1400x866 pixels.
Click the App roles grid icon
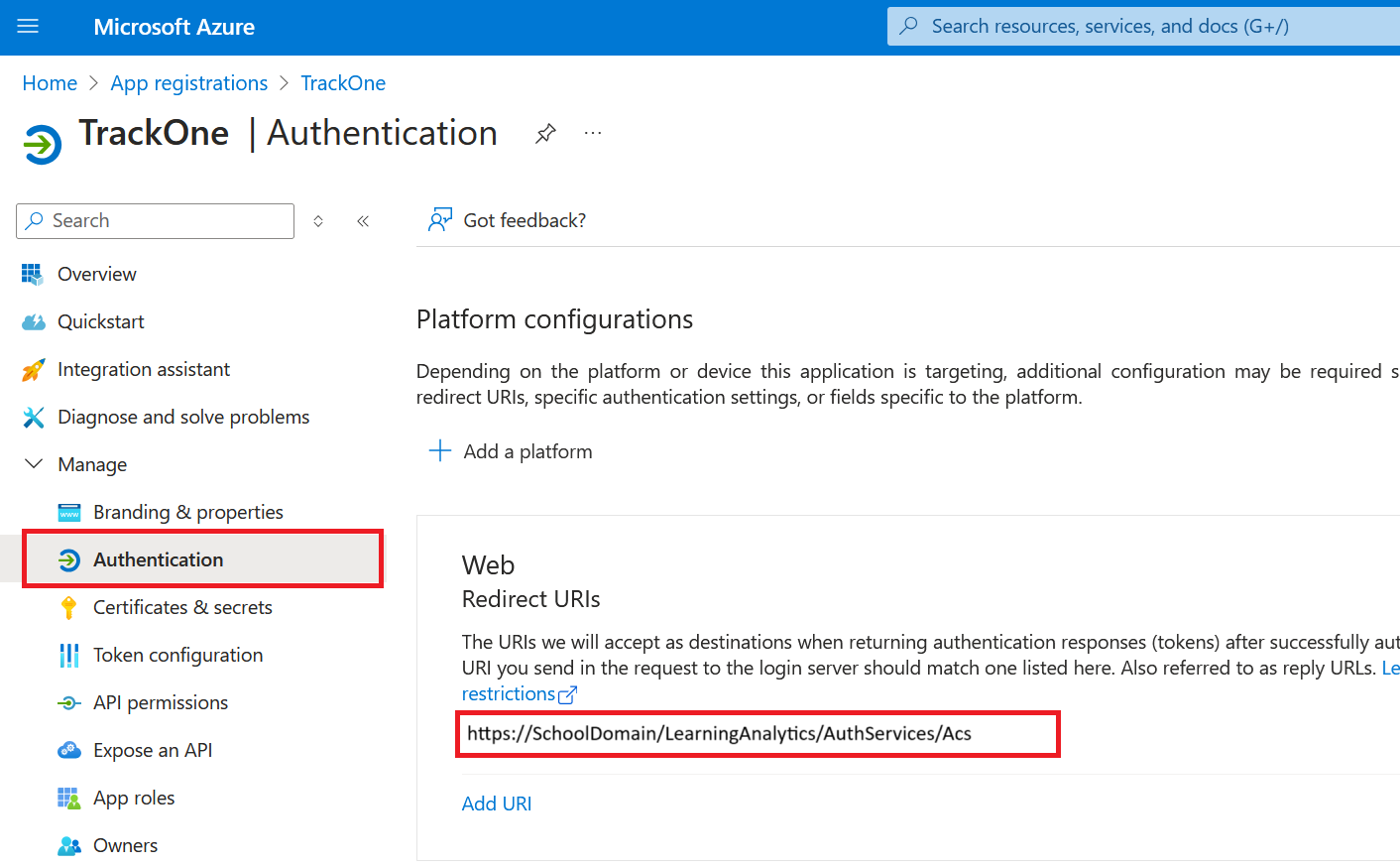[x=68, y=799]
